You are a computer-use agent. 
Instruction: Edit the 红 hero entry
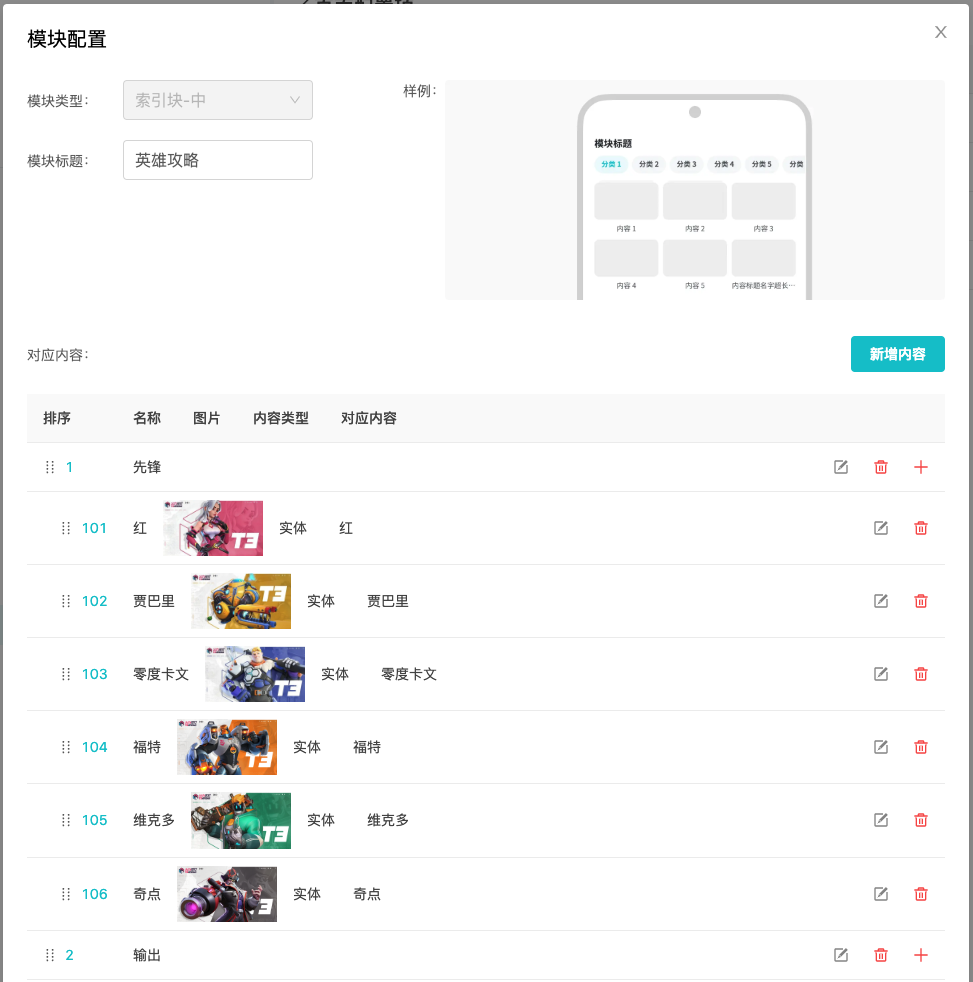(x=881, y=528)
